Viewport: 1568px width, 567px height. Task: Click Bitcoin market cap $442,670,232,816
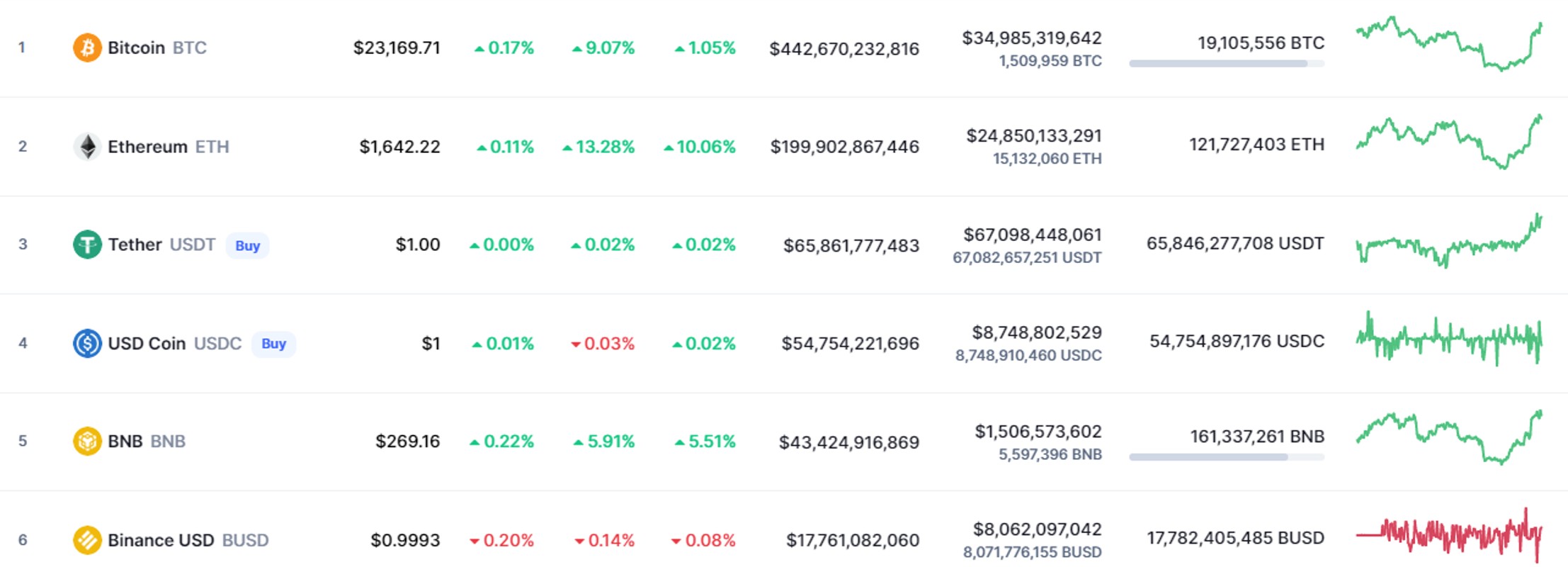point(844,49)
